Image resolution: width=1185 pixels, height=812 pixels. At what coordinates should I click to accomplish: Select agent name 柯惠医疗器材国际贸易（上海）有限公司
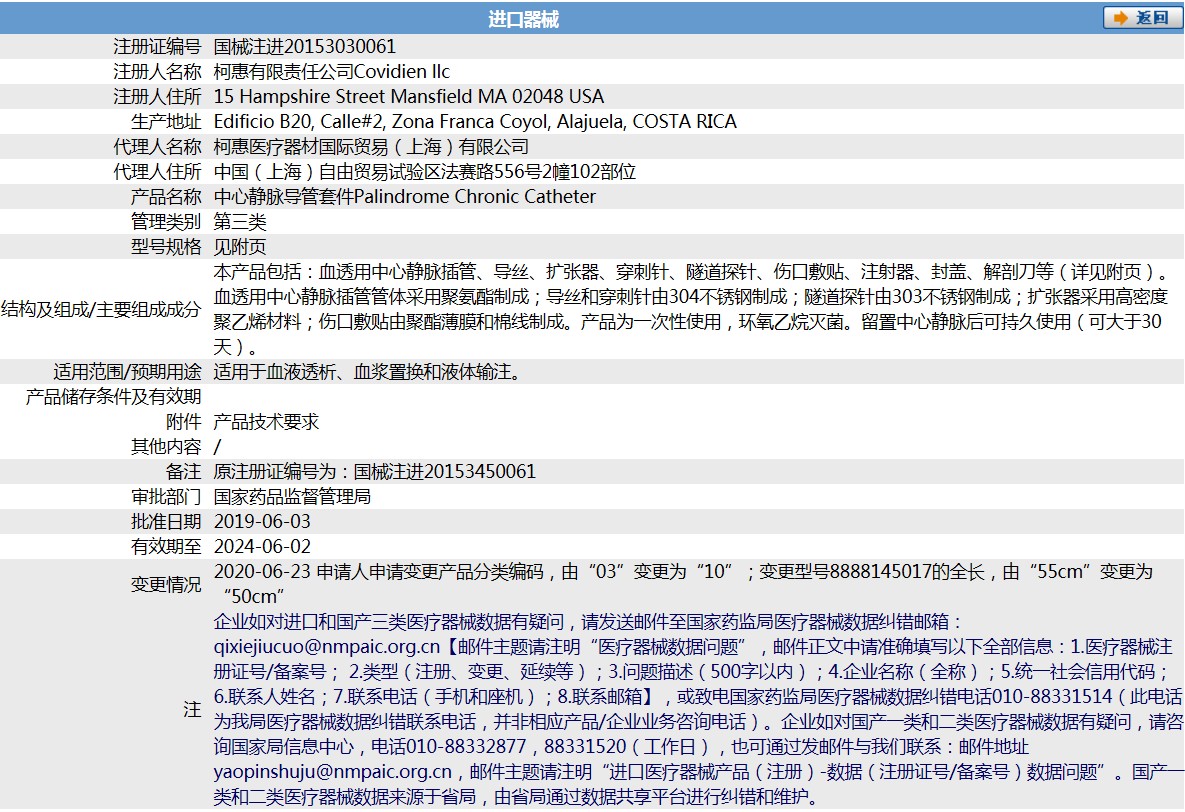371,147
